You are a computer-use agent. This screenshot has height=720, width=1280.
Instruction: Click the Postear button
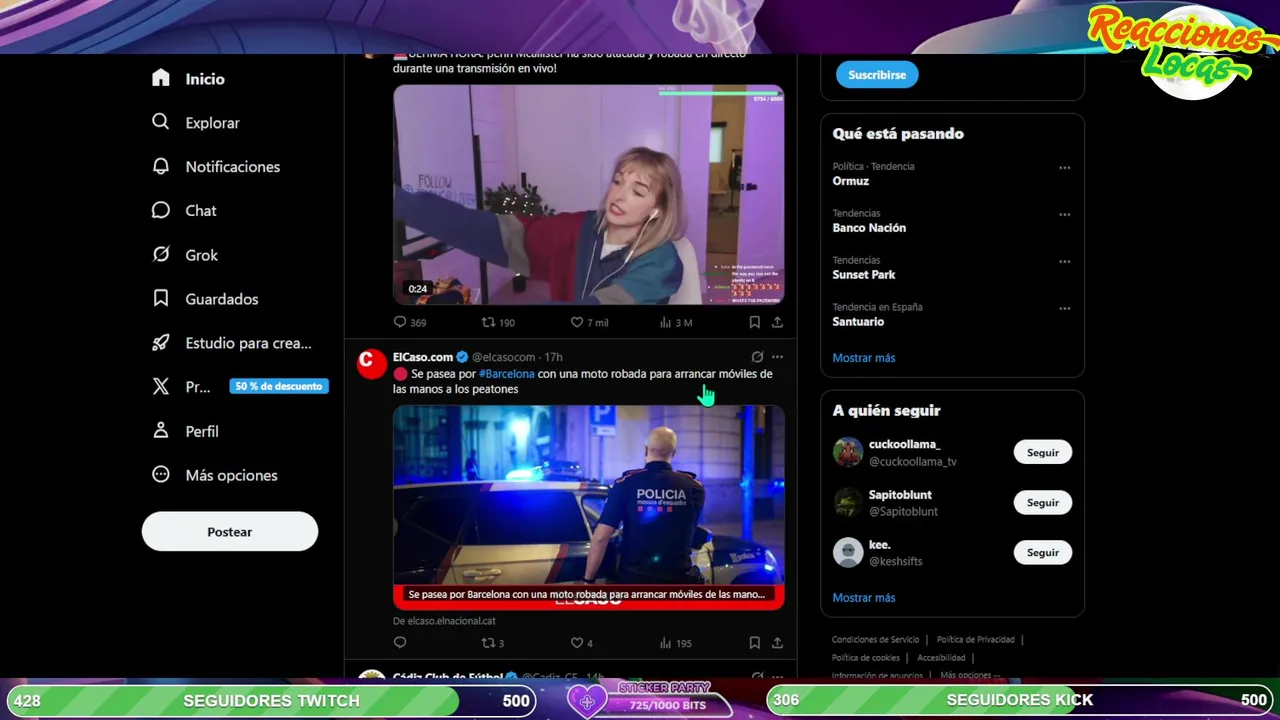pyautogui.click(x=230, y=532)
